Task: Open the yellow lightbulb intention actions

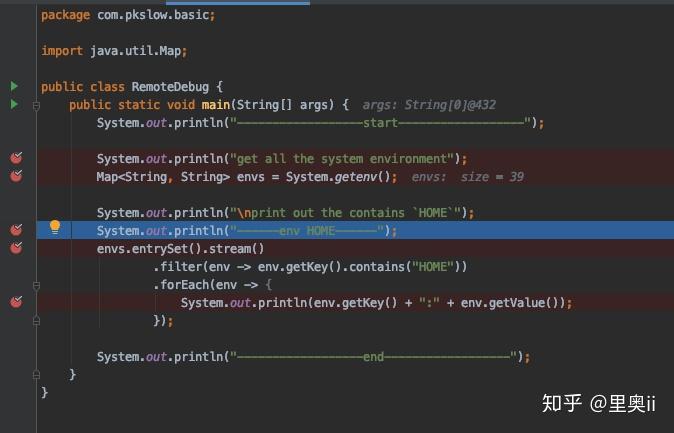Action: click(x=55, y=227)
